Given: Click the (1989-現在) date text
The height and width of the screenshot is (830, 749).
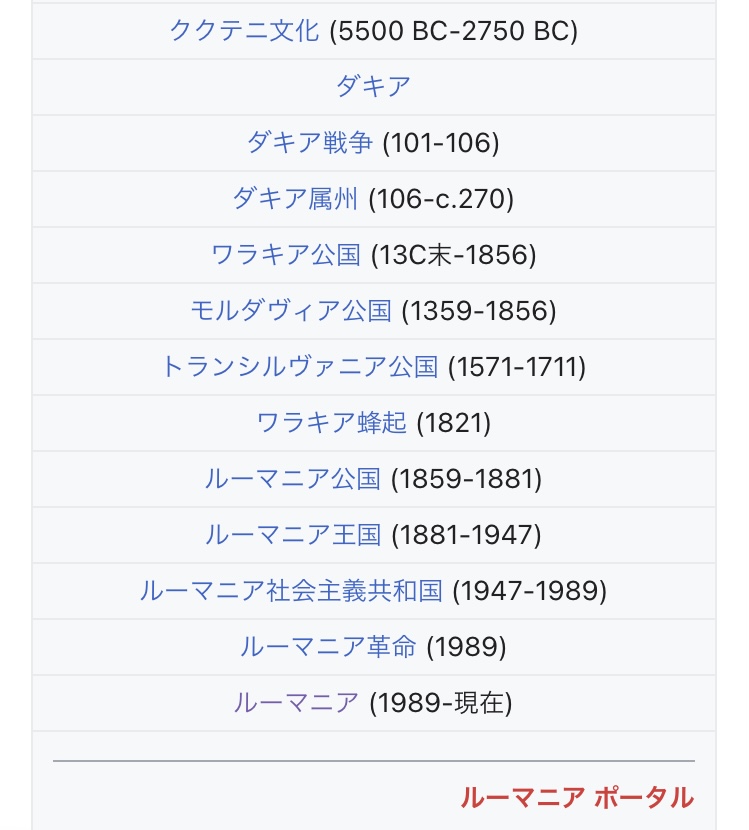Looking at the screenshot, I should tap(441, 703).
